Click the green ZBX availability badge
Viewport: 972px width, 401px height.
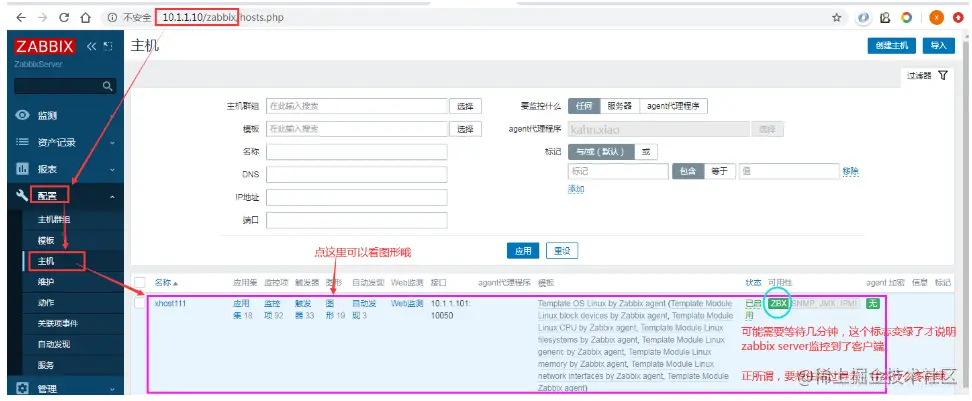(779, 304)
